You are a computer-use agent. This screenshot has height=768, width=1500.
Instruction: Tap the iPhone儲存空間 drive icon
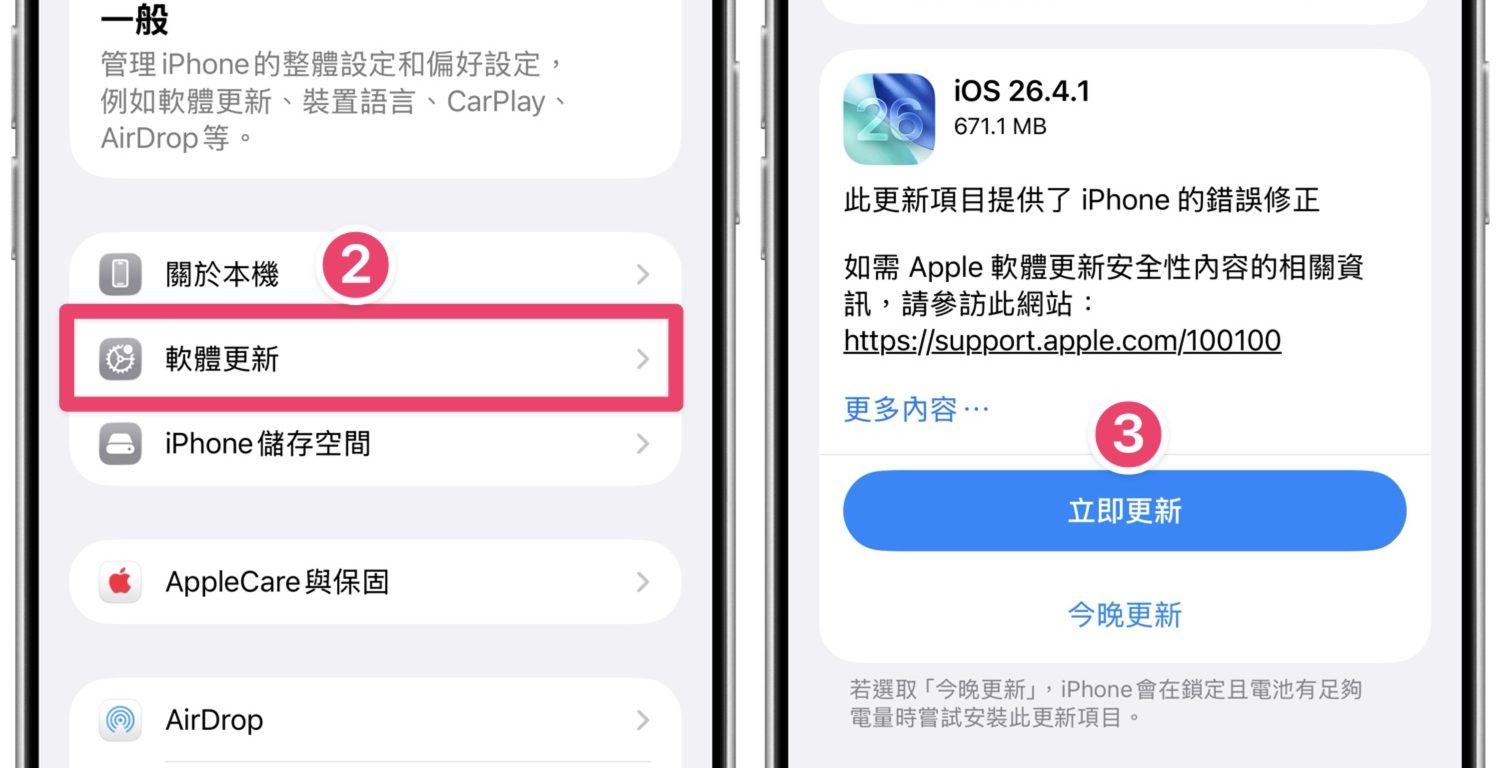120,443
